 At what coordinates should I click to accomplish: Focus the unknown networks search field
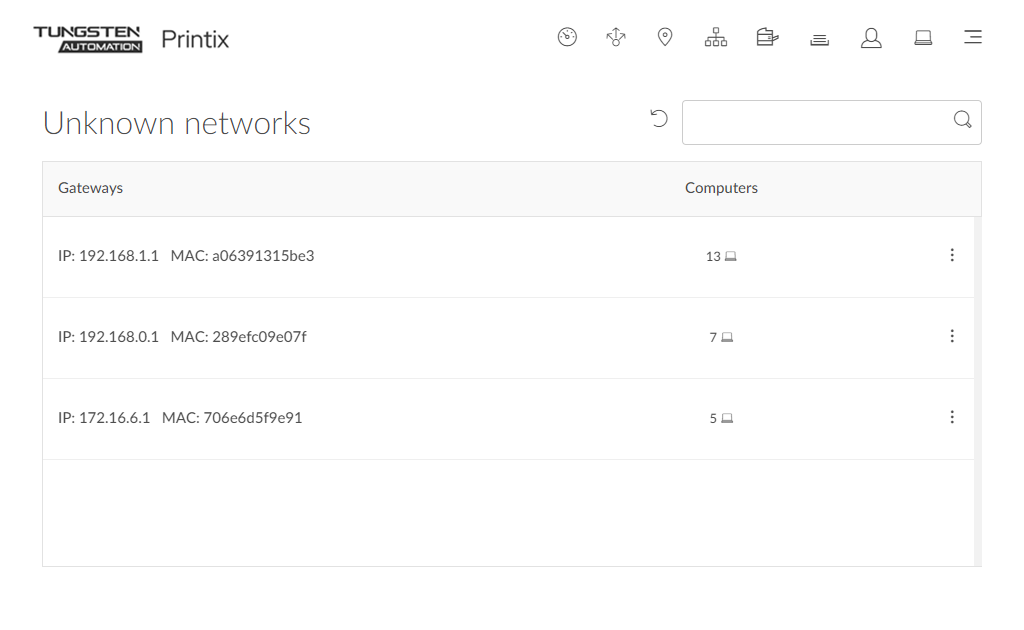[831, 122]
